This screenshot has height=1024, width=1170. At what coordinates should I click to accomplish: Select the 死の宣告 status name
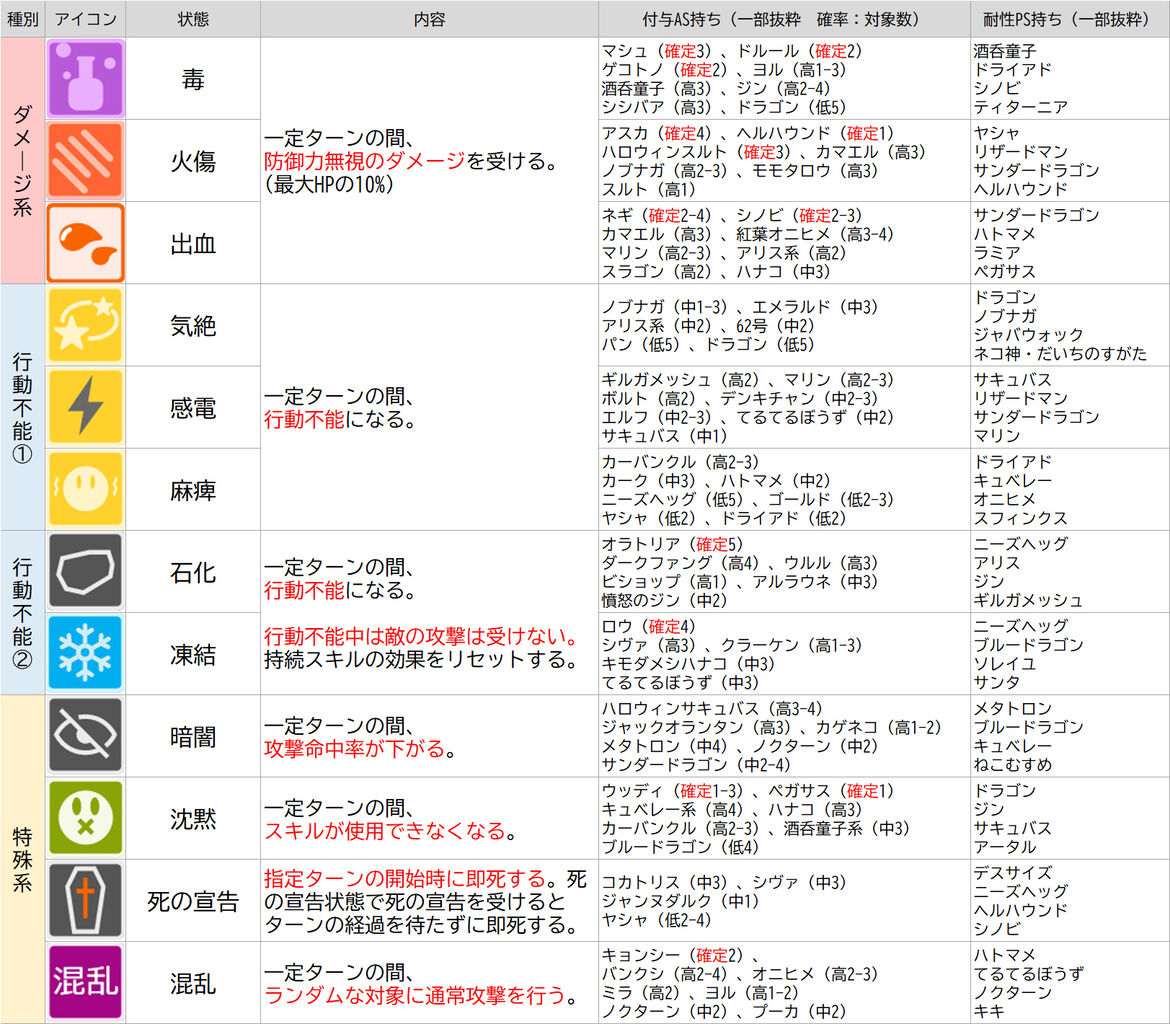[193, 901]
